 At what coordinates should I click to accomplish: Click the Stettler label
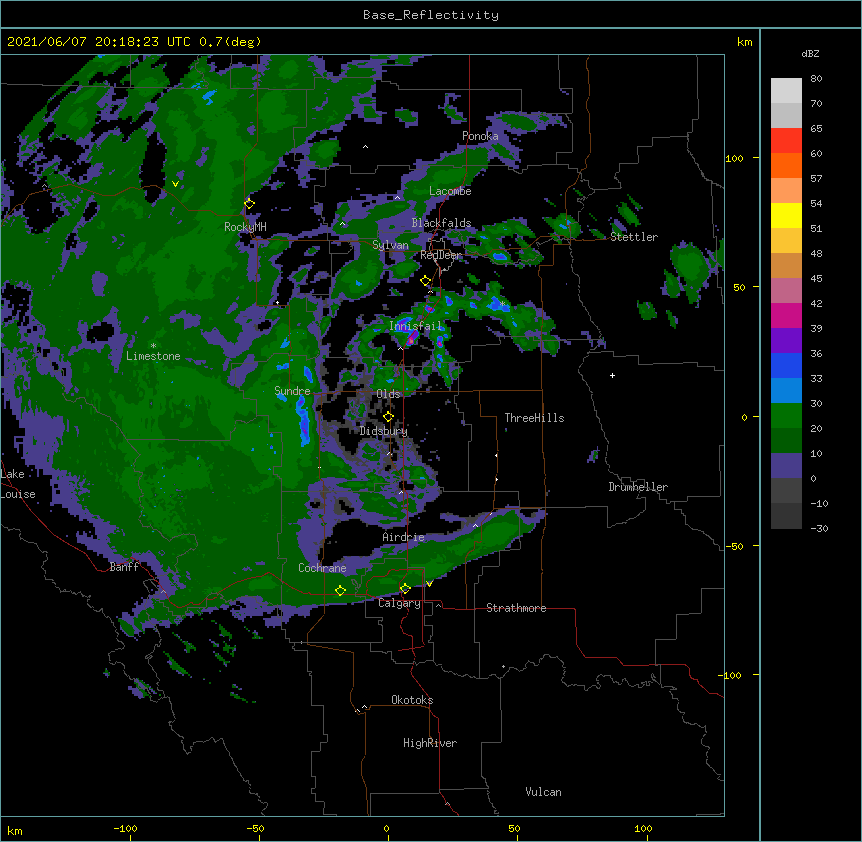(634, 237)
